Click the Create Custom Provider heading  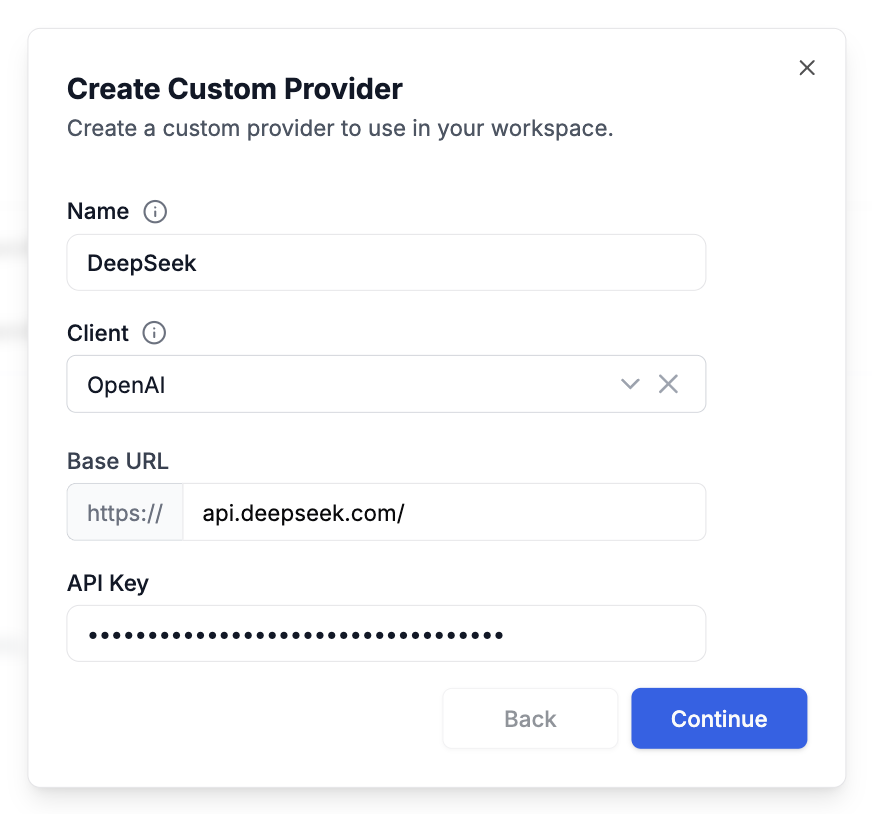pos(234,89)
